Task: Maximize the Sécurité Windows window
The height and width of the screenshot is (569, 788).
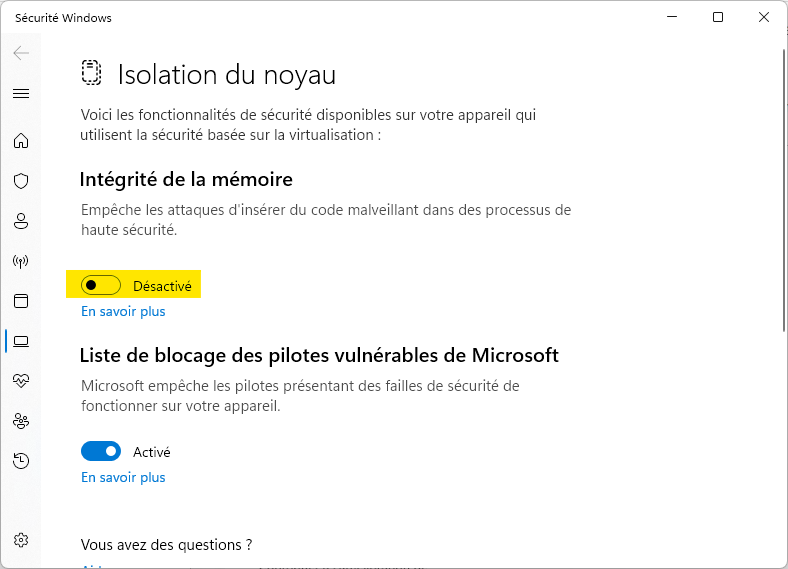Action: click(718, 17)
